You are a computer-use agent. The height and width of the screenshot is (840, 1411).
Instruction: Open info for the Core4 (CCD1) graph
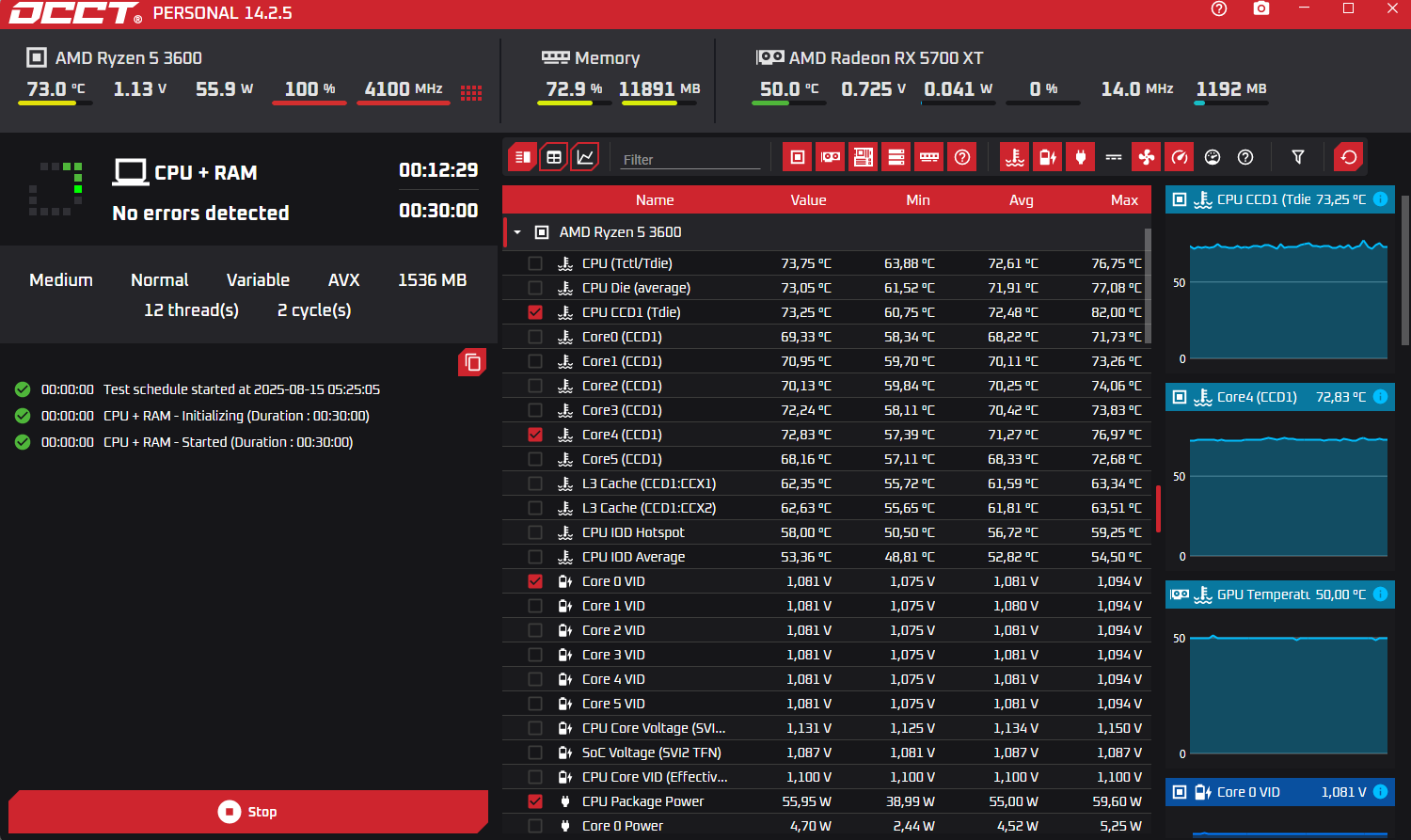click(x=1380, y=397)
